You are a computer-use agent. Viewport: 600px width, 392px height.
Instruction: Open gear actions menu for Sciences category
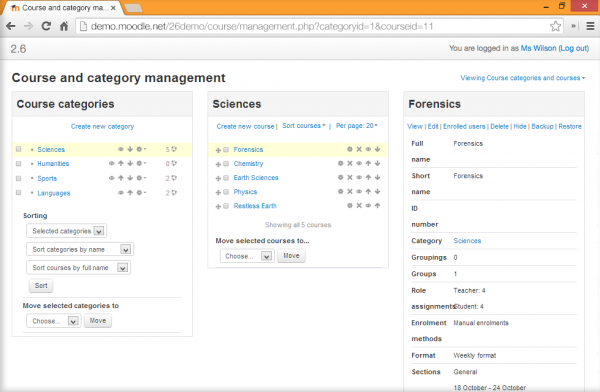pos(141,149)
